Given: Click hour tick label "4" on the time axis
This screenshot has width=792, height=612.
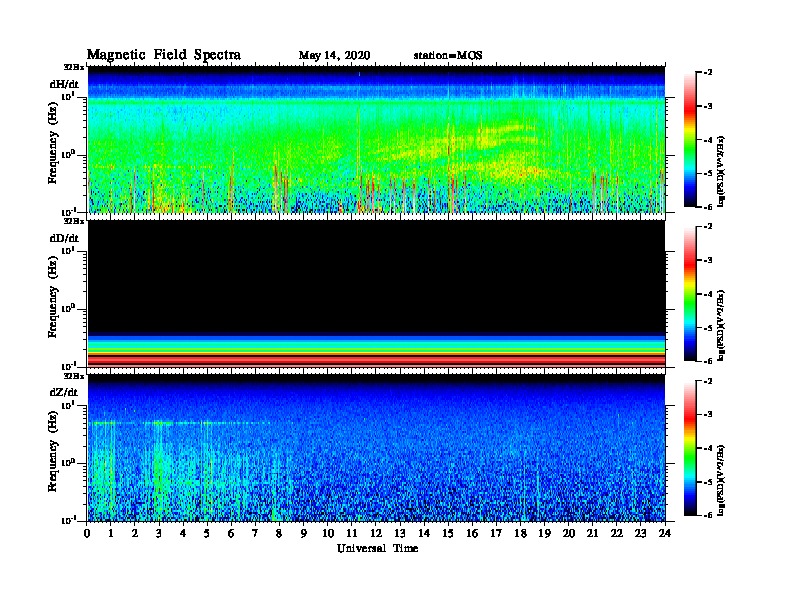Looking at the screenshot, I should 183,534.
